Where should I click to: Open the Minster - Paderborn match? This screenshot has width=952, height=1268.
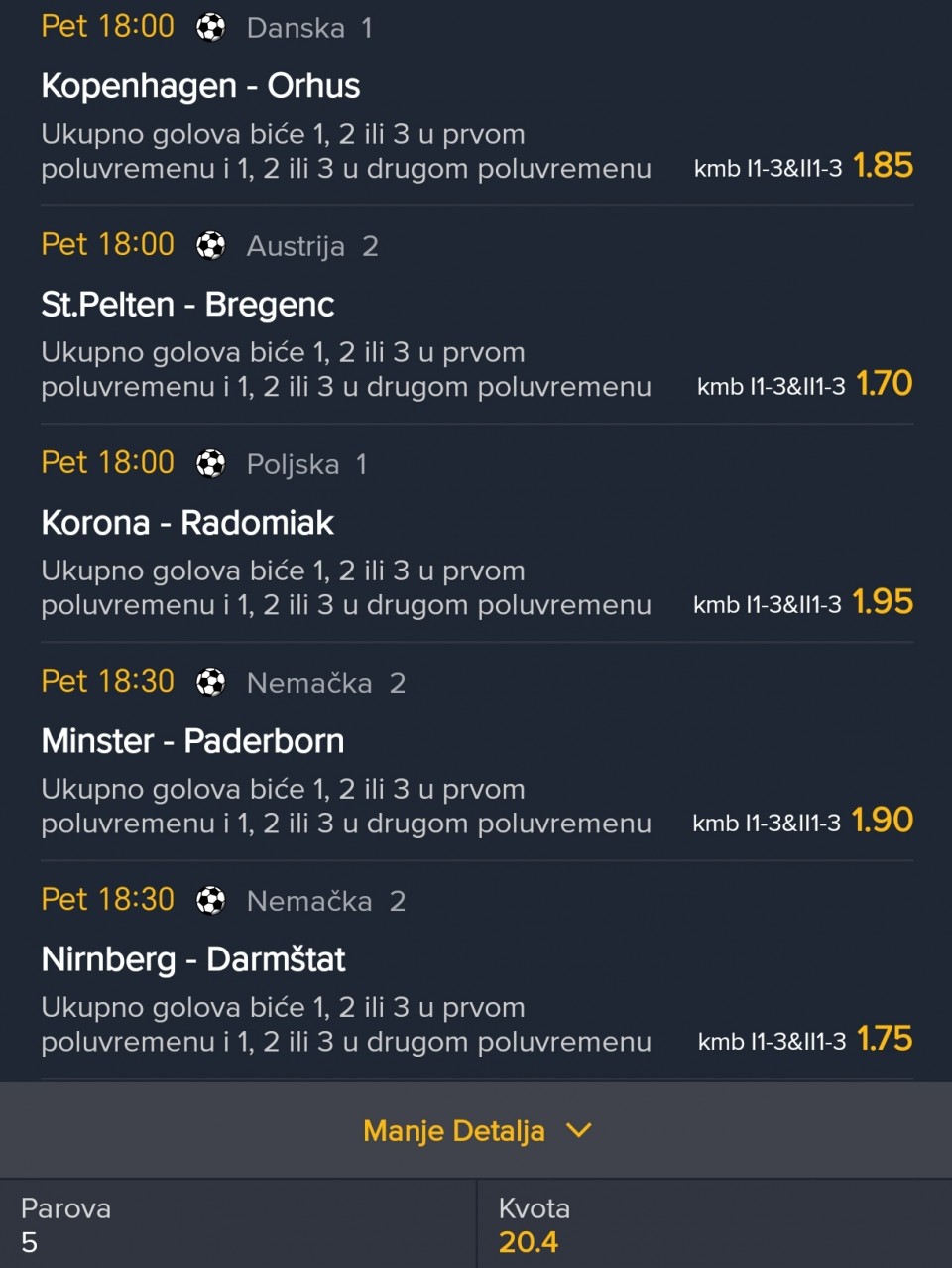tap(192, 741)
